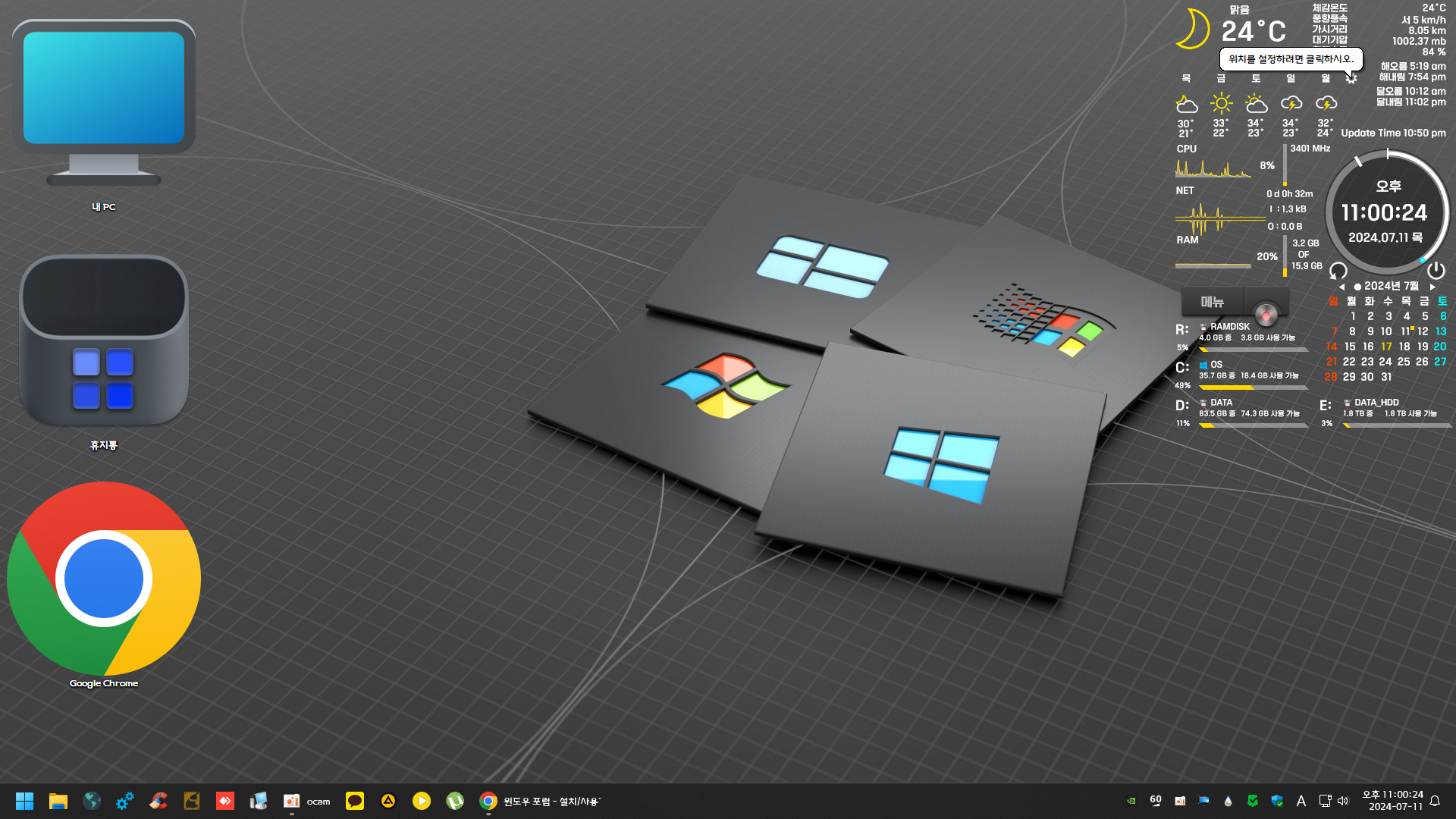Launch the Google Chrome desktop shortcut
Viewport: 1456px width, 819px height.
tap(104, 584)
